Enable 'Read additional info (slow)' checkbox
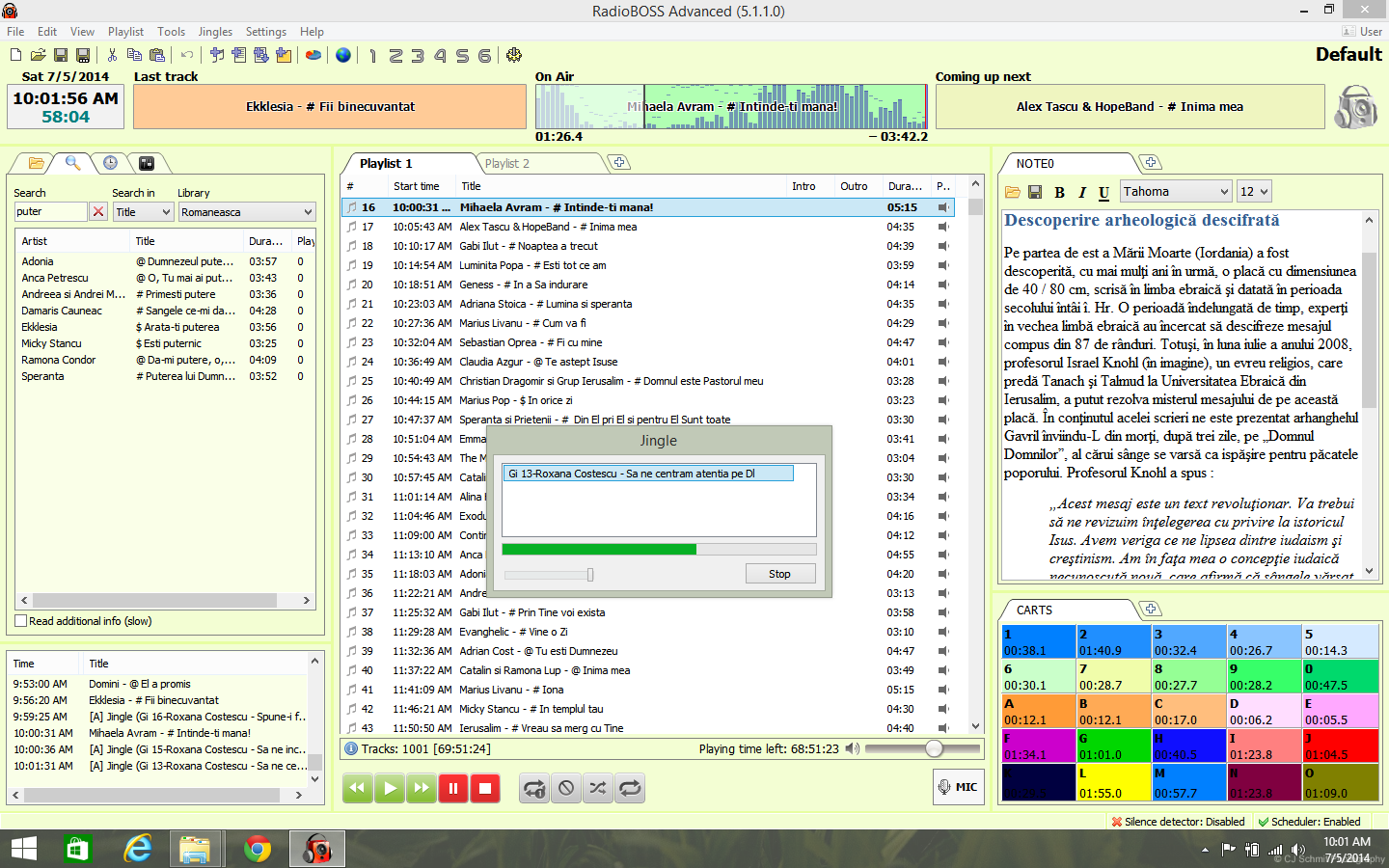The height and width of the screenshot is (868, 1389). 21,621
